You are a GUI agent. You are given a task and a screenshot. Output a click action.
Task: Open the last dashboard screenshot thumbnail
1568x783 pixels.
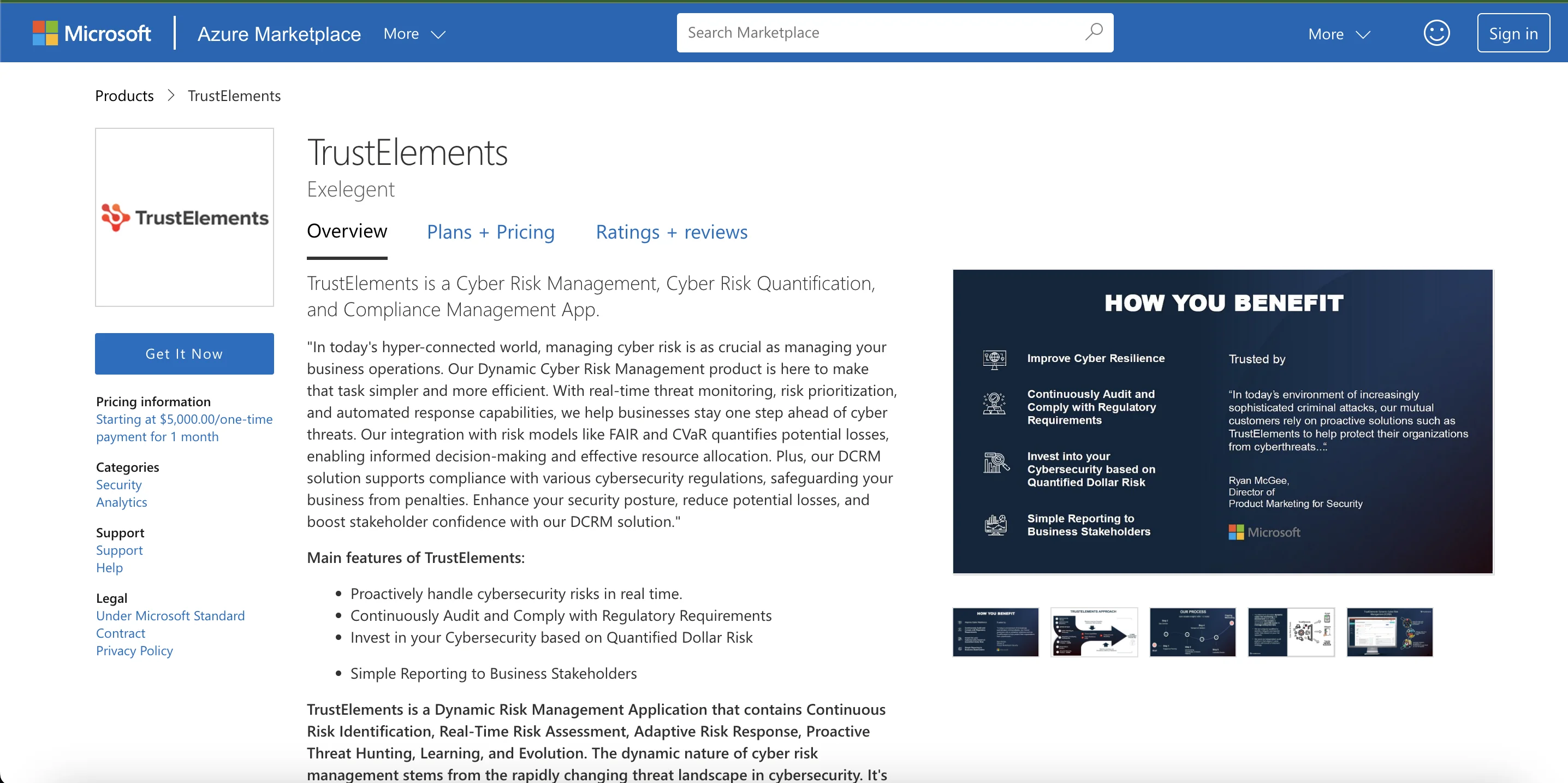pyautogui.click(x=1389, y=632)
